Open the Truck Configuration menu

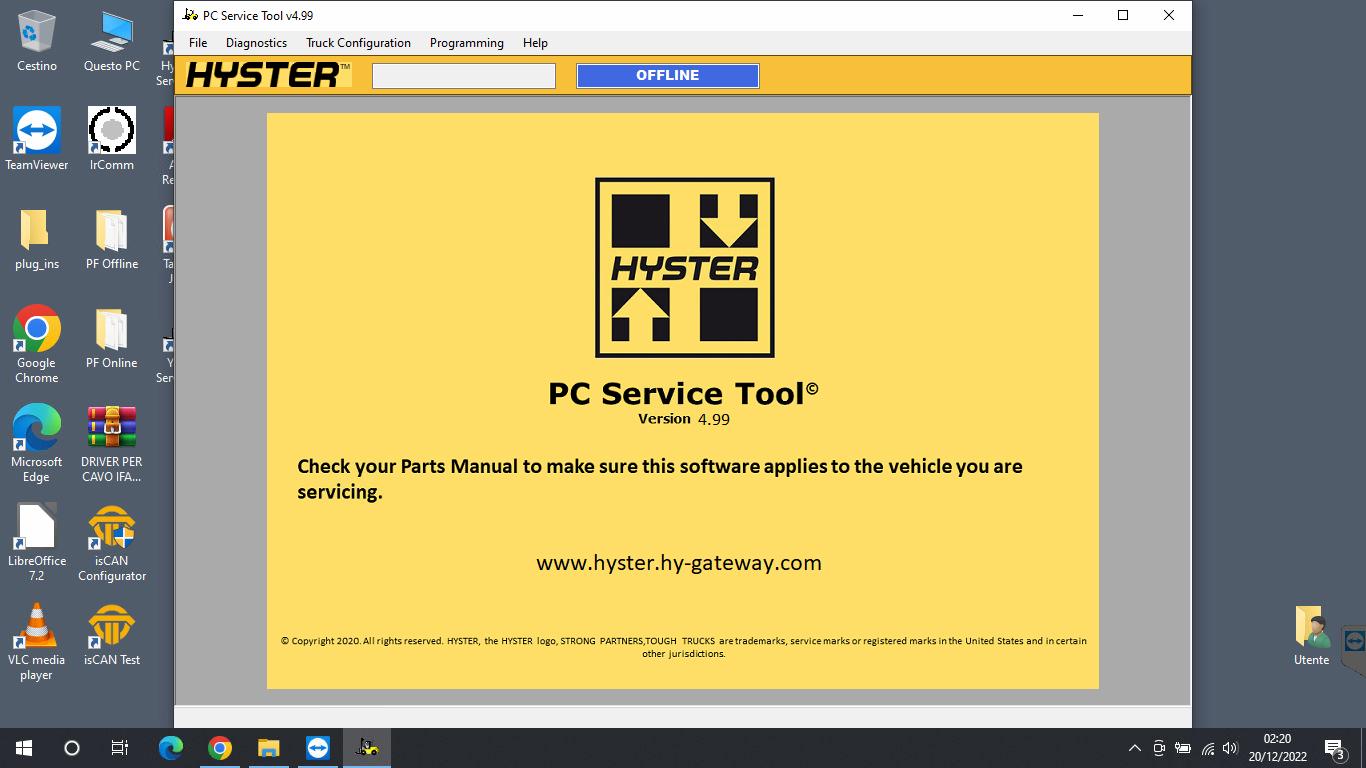pos(358,43)
